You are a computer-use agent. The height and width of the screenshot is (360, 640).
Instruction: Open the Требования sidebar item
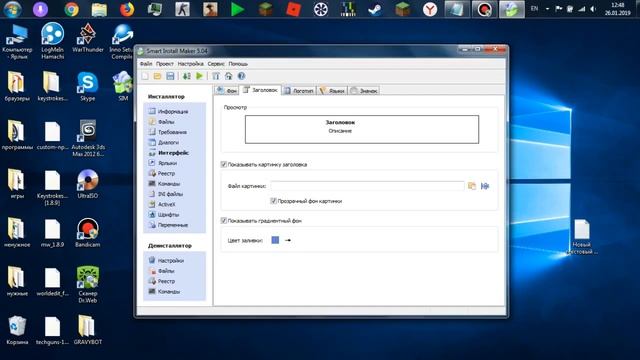tap(168, 132)
